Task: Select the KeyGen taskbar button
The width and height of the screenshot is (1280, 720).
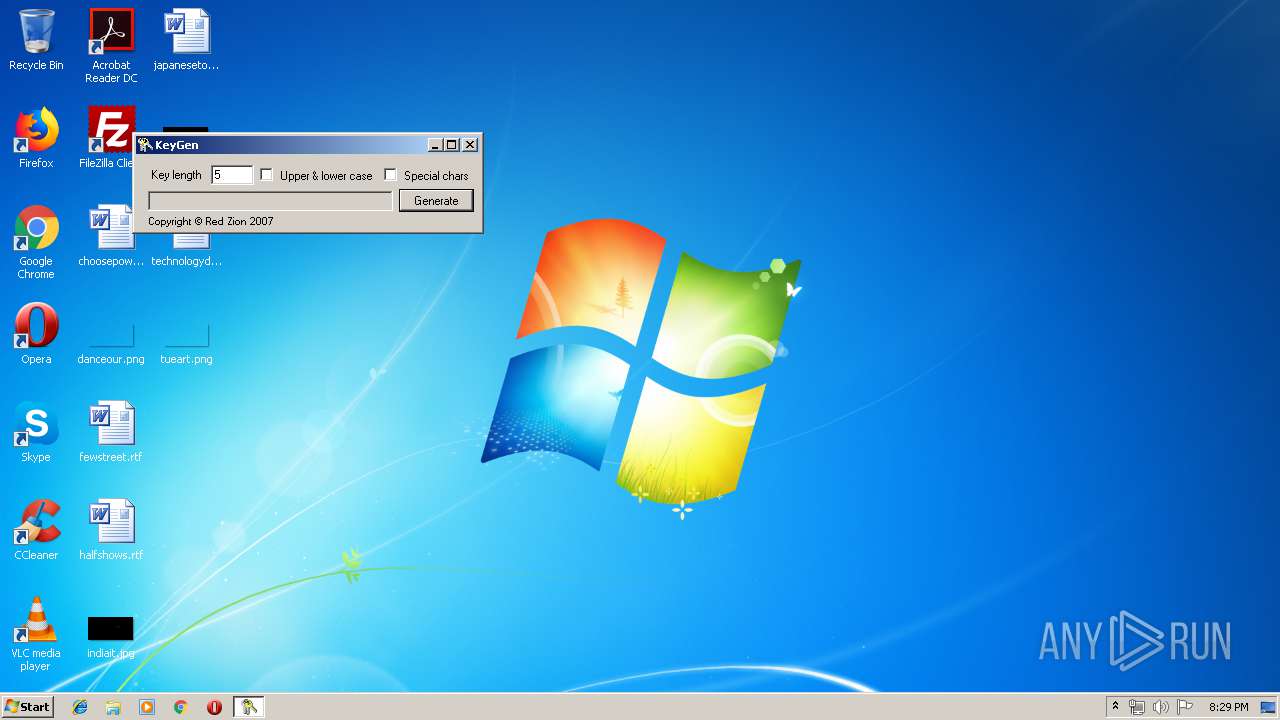Action: [x=249, y=707]
